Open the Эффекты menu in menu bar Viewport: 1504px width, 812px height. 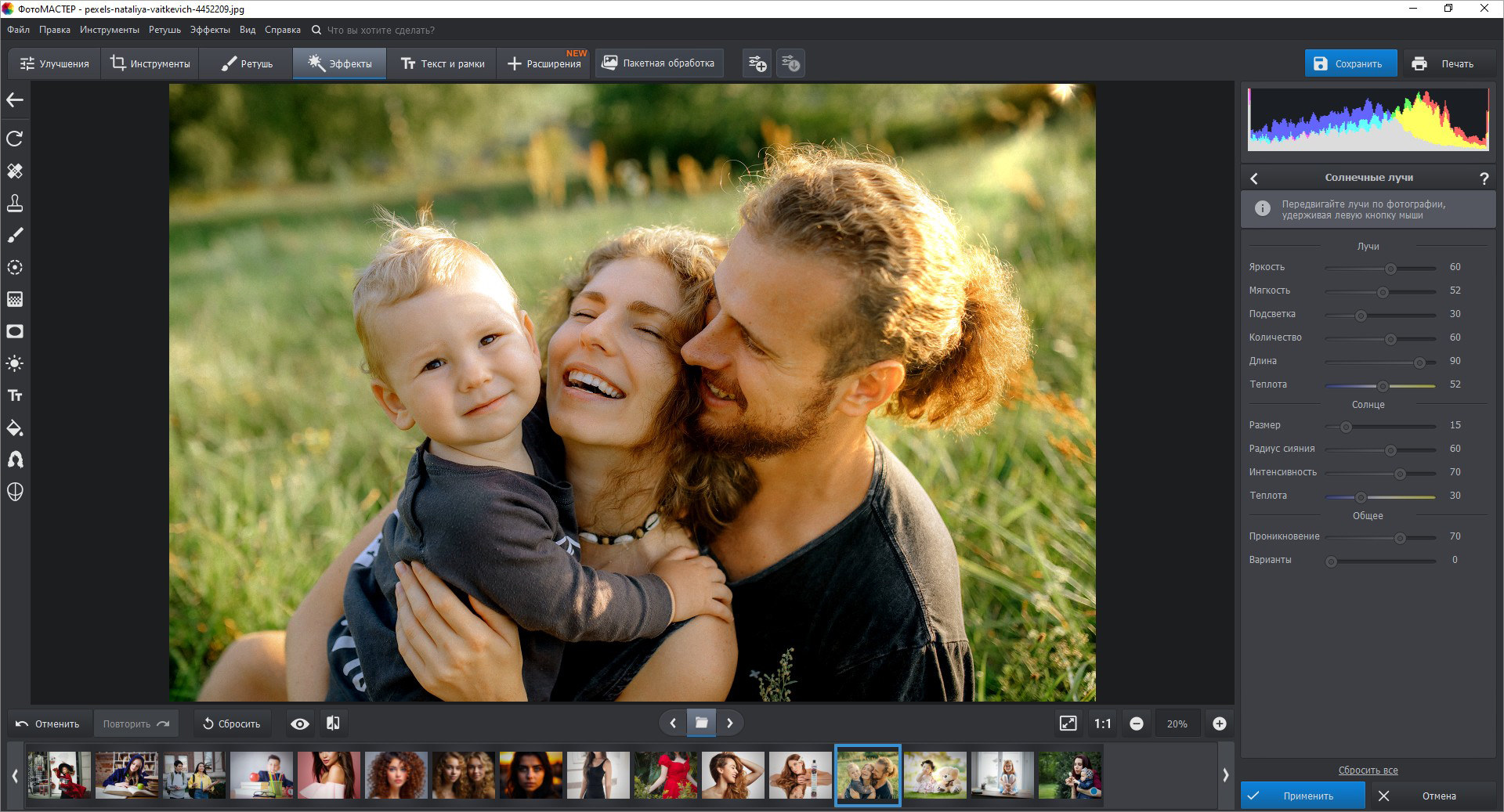[210, 30]
